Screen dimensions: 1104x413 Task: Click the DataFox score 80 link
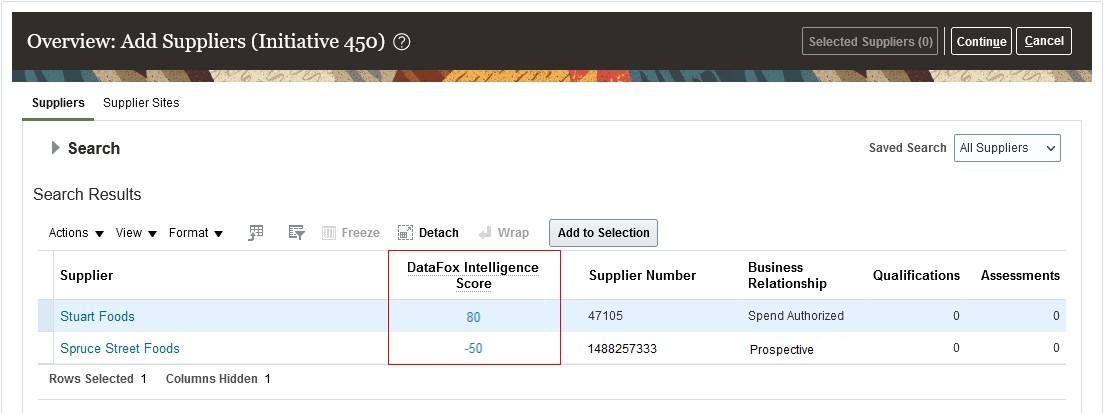tap(473, 317)
